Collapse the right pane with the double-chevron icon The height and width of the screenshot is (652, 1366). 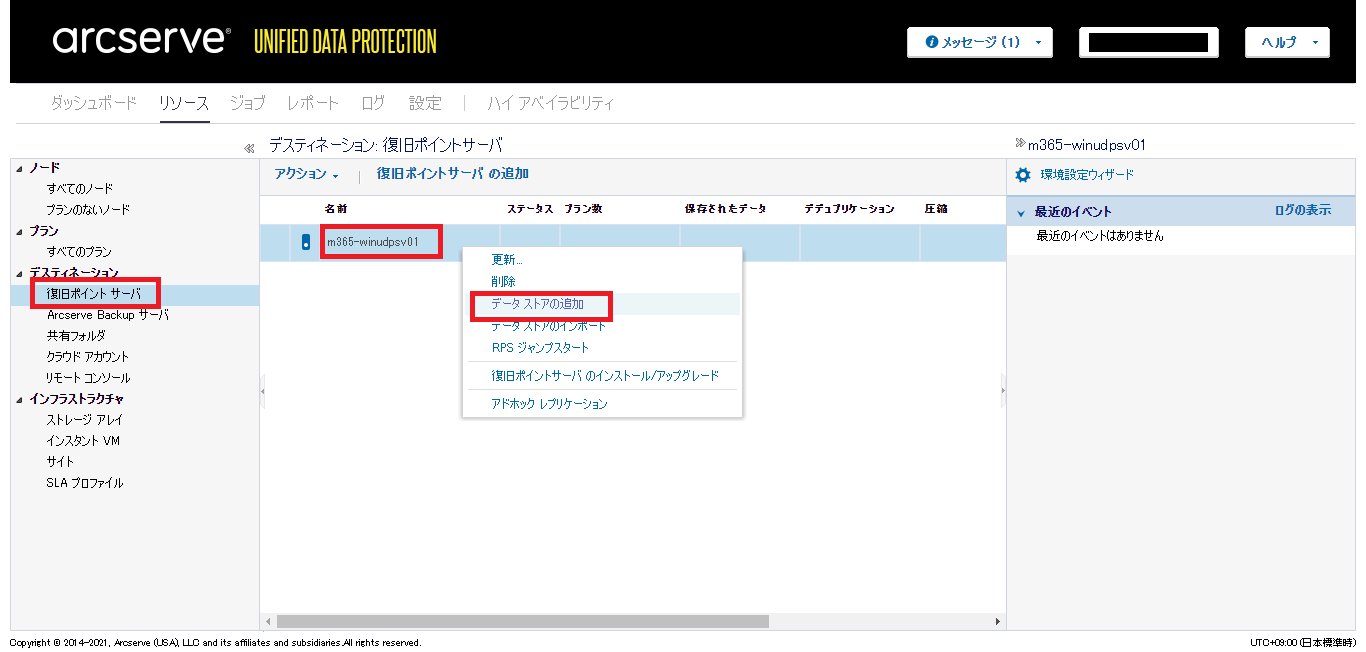(x=1020, y=144)
